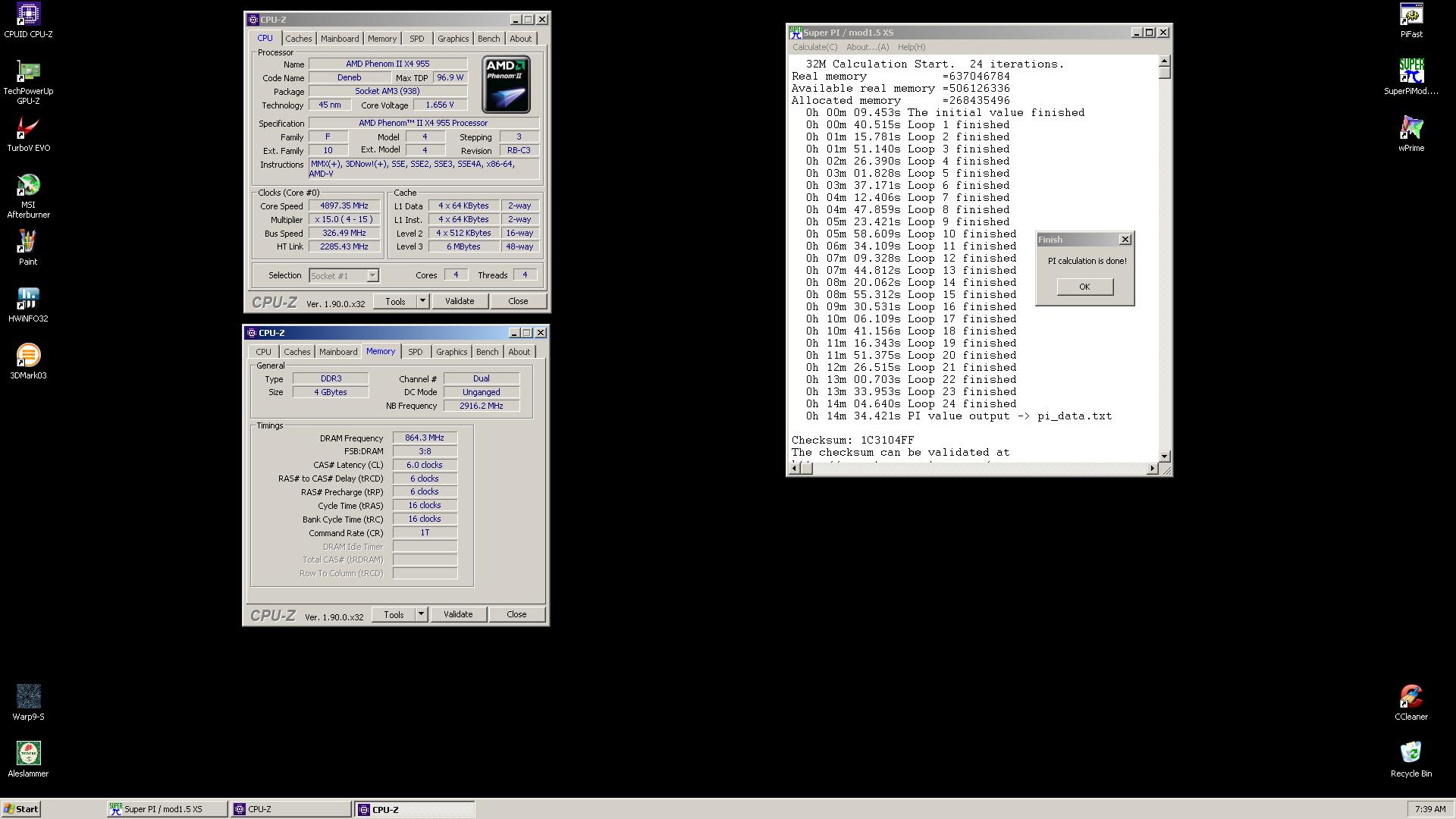Image resolution: width=1456 pixels, height=819 pixels.
Task: Click the AMD Phenom II logo image
Action: pos(506,84)
